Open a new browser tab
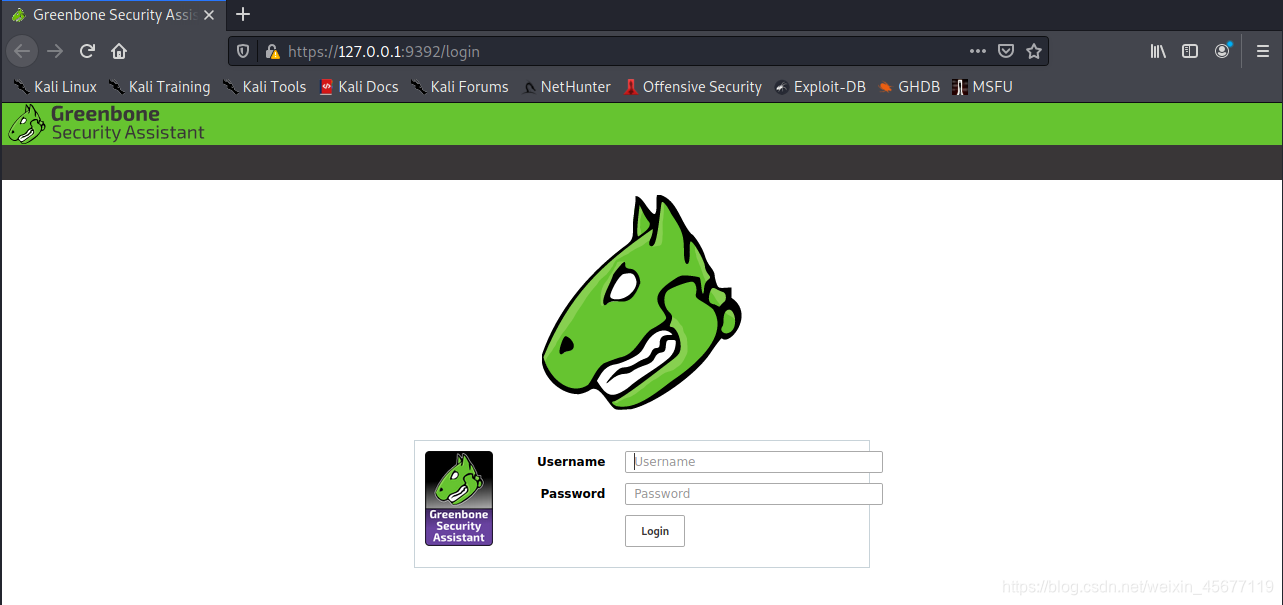The height and width of the screenshot is (605, 1283). (x=243, y=14)
